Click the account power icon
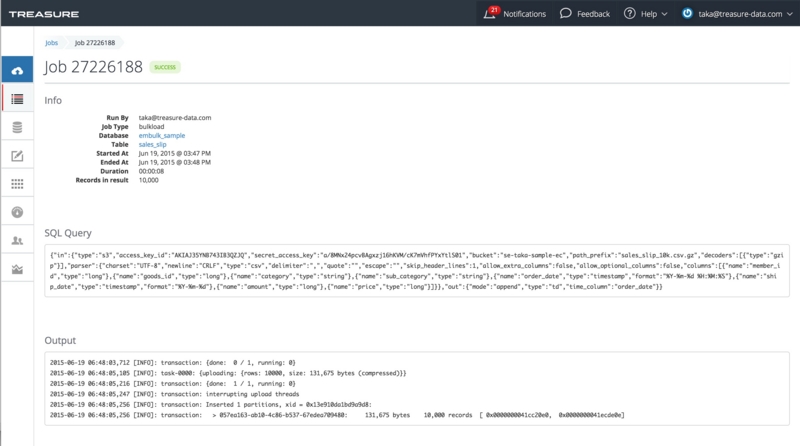 click(x=687, y=13)
